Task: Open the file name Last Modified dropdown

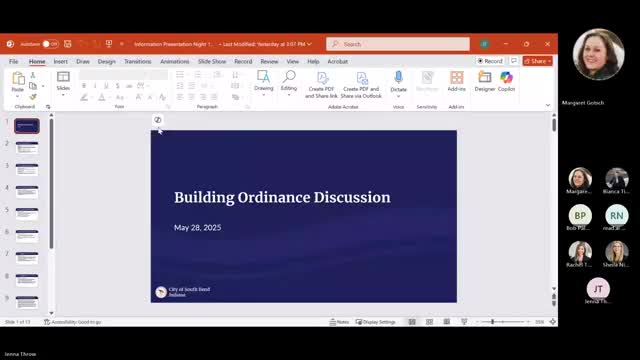Action: (309, 44)
